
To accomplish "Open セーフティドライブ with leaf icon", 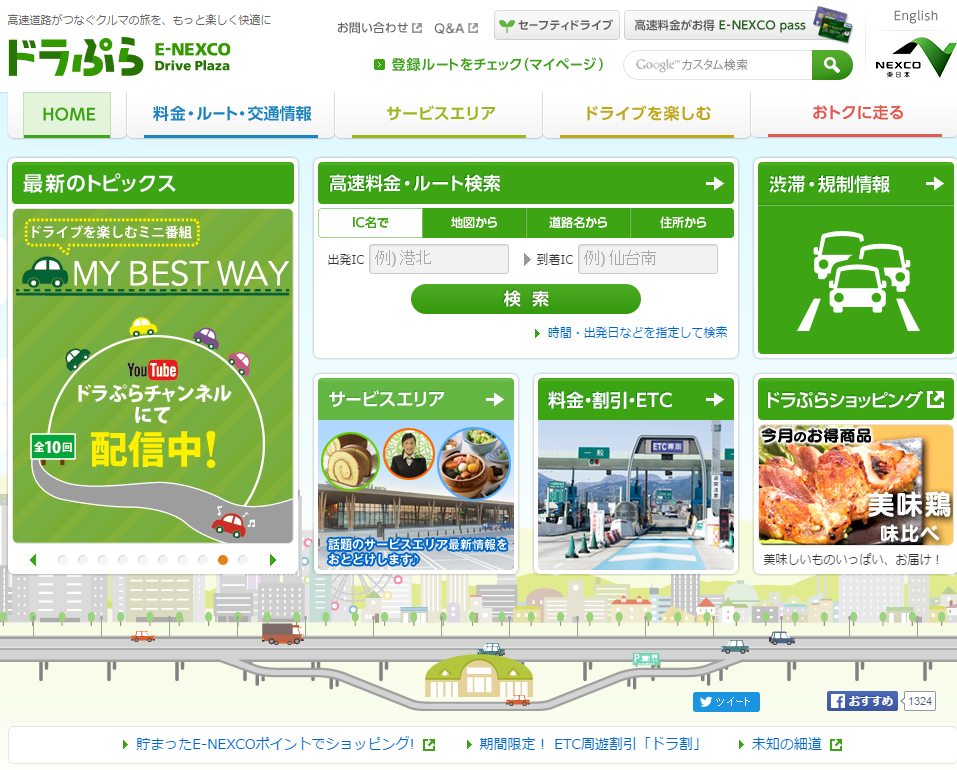I will click(557, 25).
